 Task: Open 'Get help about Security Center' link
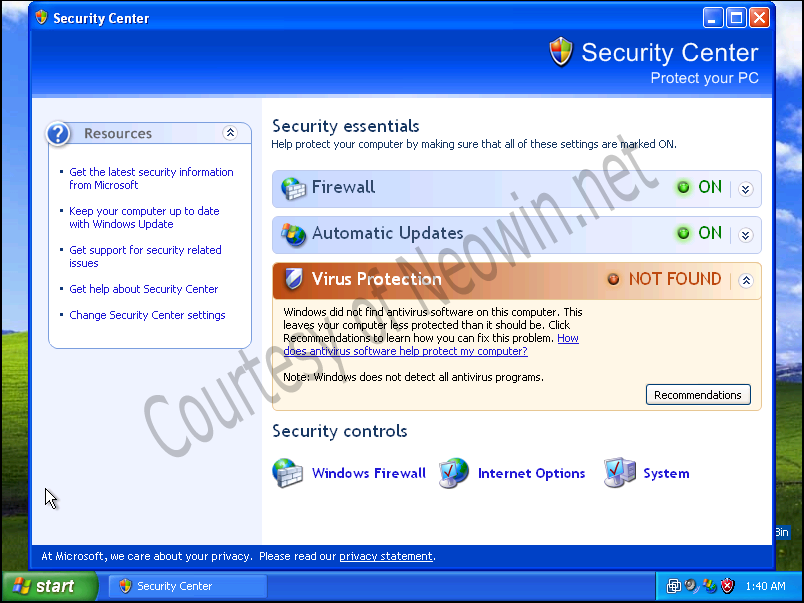click(144, 289)
